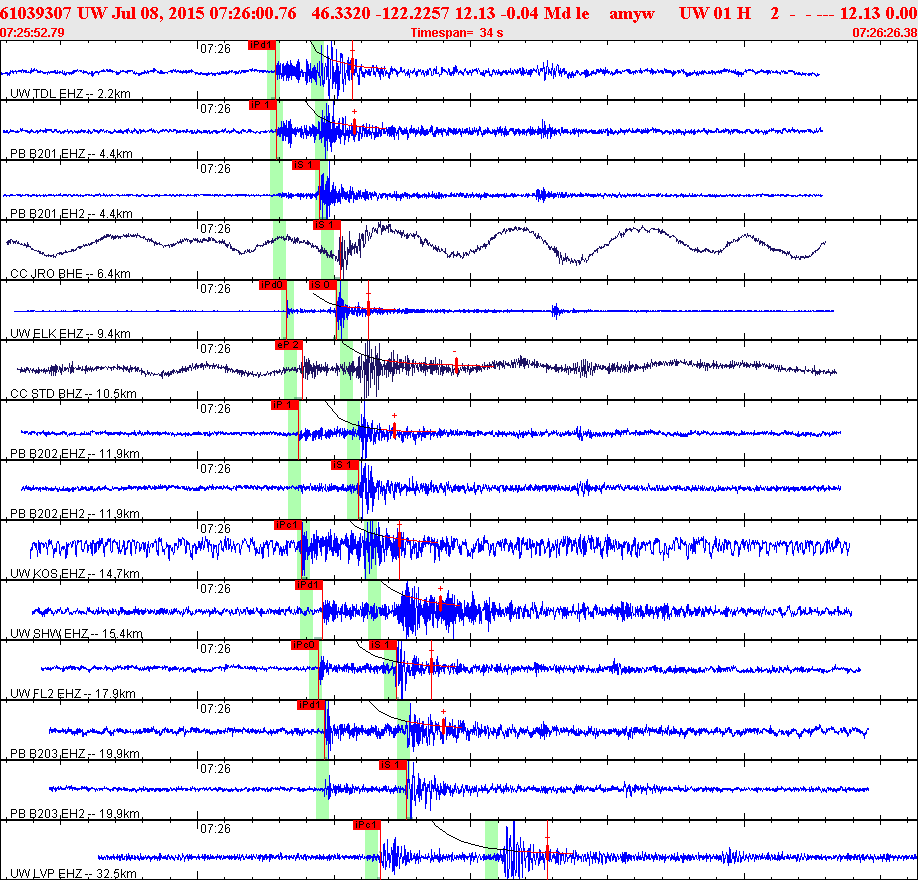918x880 pixels.
Task: Click the 'UW ELK EHZ -- 9.4km' channel label
Action: click(70, 334)
